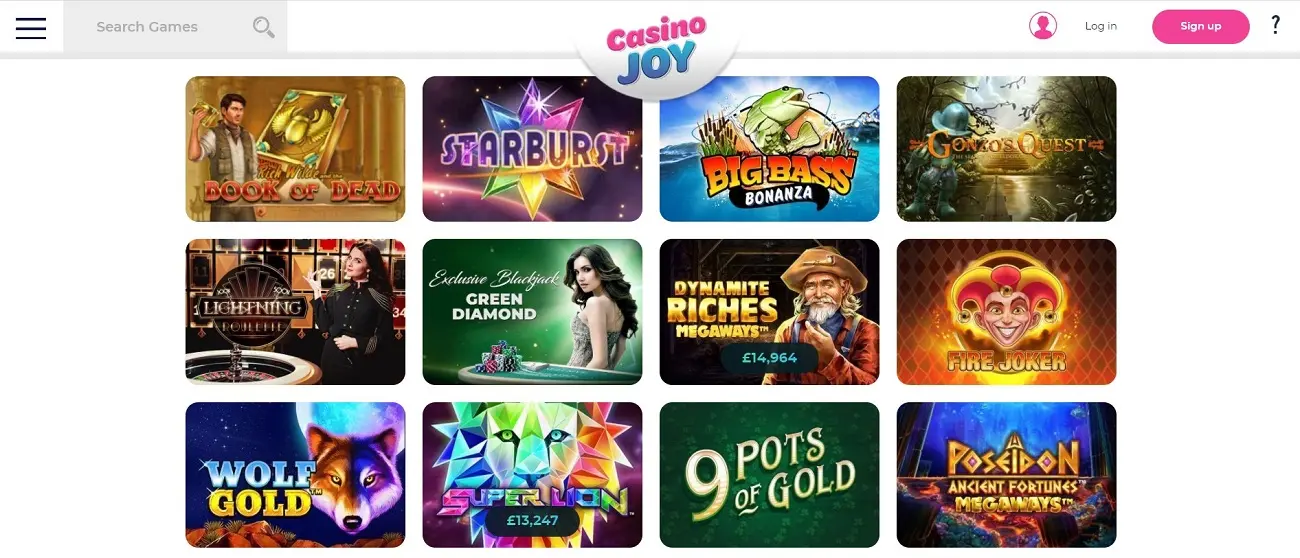Screen dimensions: 1300x558
Task: Click the pink user profile icon
Action: (x=1043, y=26)
